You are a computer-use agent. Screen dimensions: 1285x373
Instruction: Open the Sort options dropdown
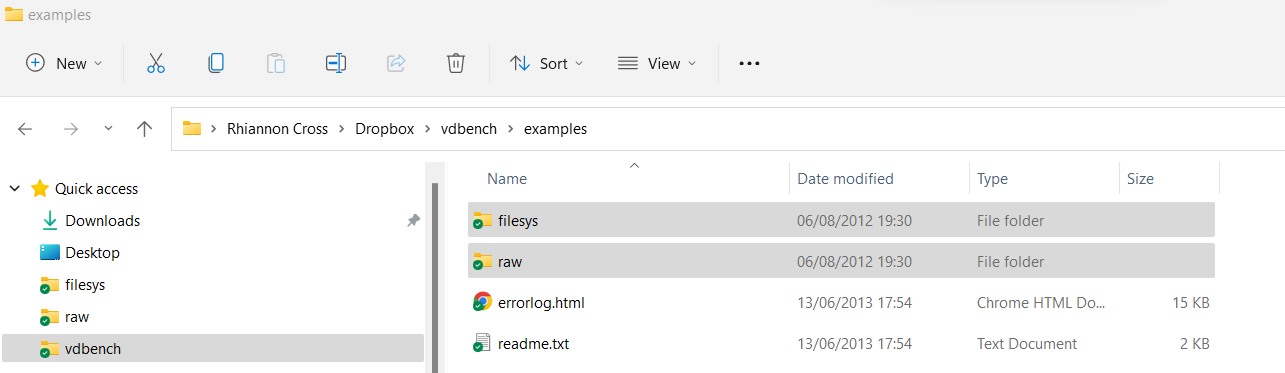[x=546, y=63]
